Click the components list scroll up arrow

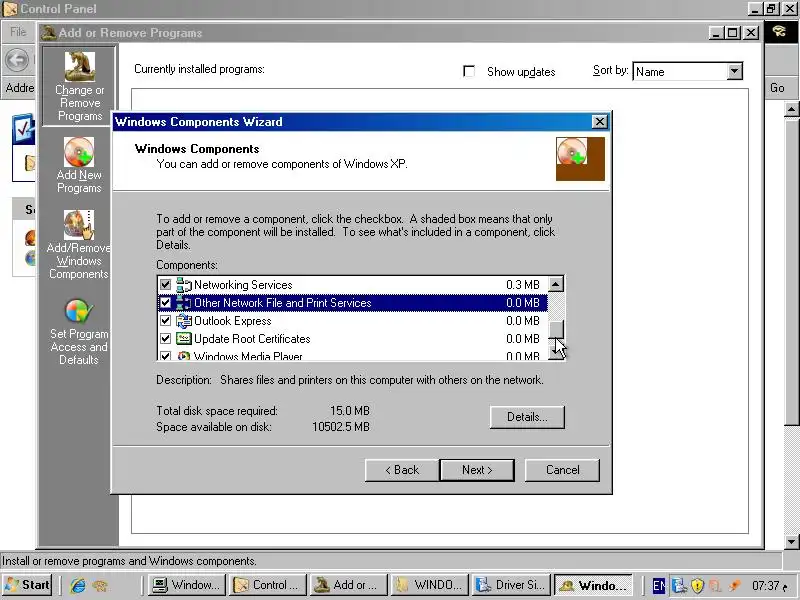point(556,284)
